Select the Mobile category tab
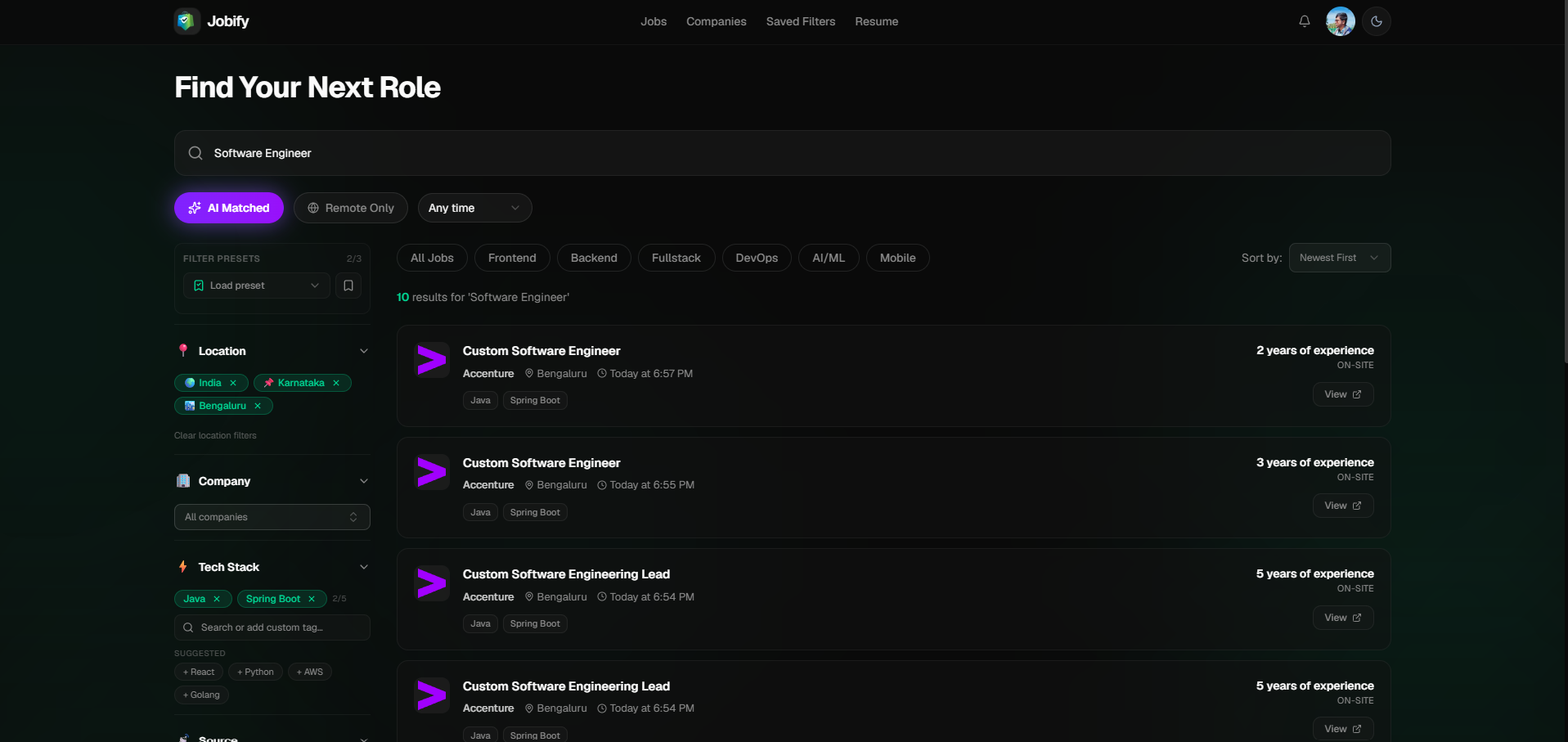The width and height of the screenshot is (1568, 742). tap(898, 258)
